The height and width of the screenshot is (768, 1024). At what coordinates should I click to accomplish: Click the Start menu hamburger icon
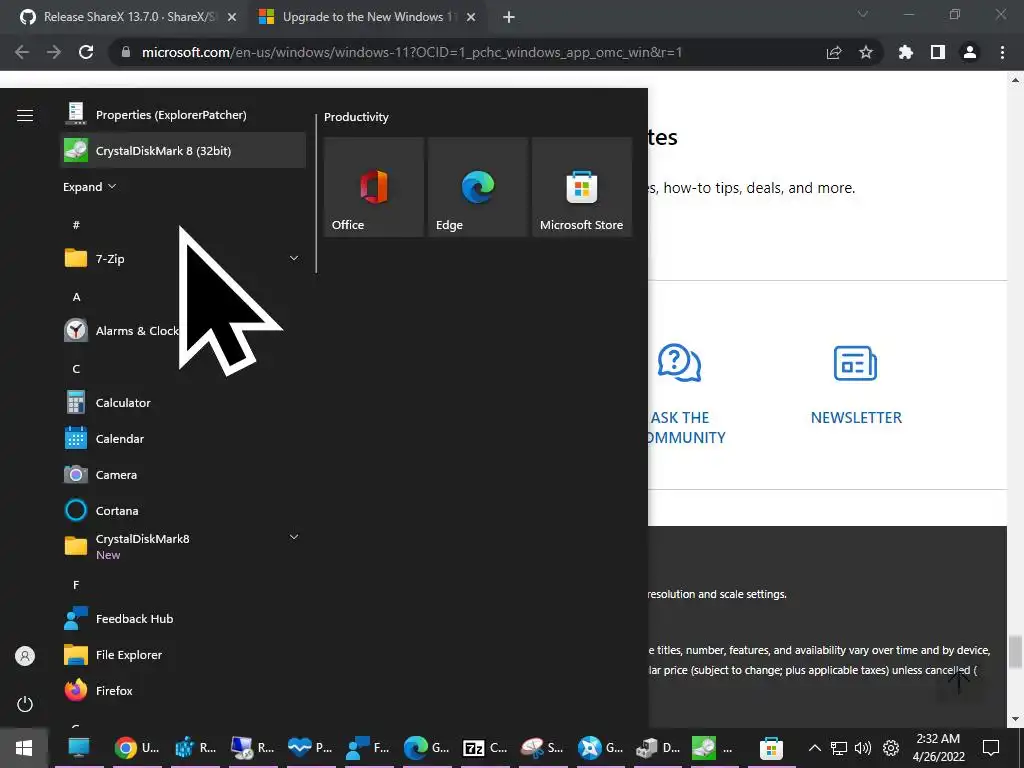tap(25, 116)
